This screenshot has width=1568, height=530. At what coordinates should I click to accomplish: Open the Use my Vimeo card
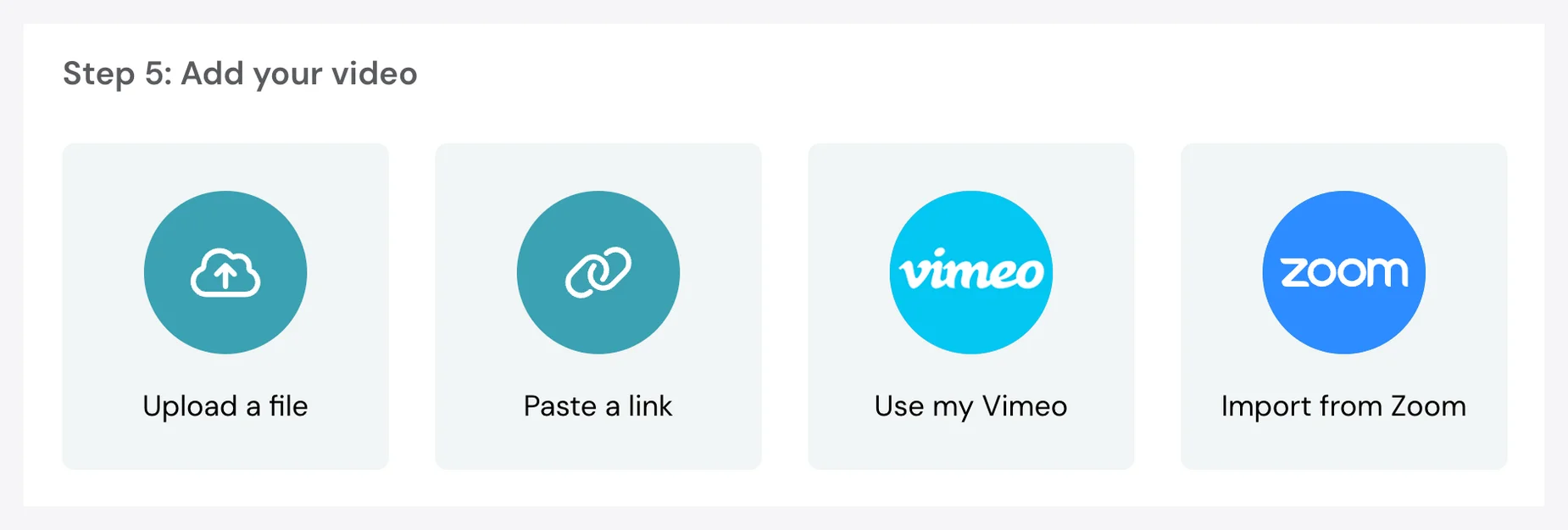point(971,306)
